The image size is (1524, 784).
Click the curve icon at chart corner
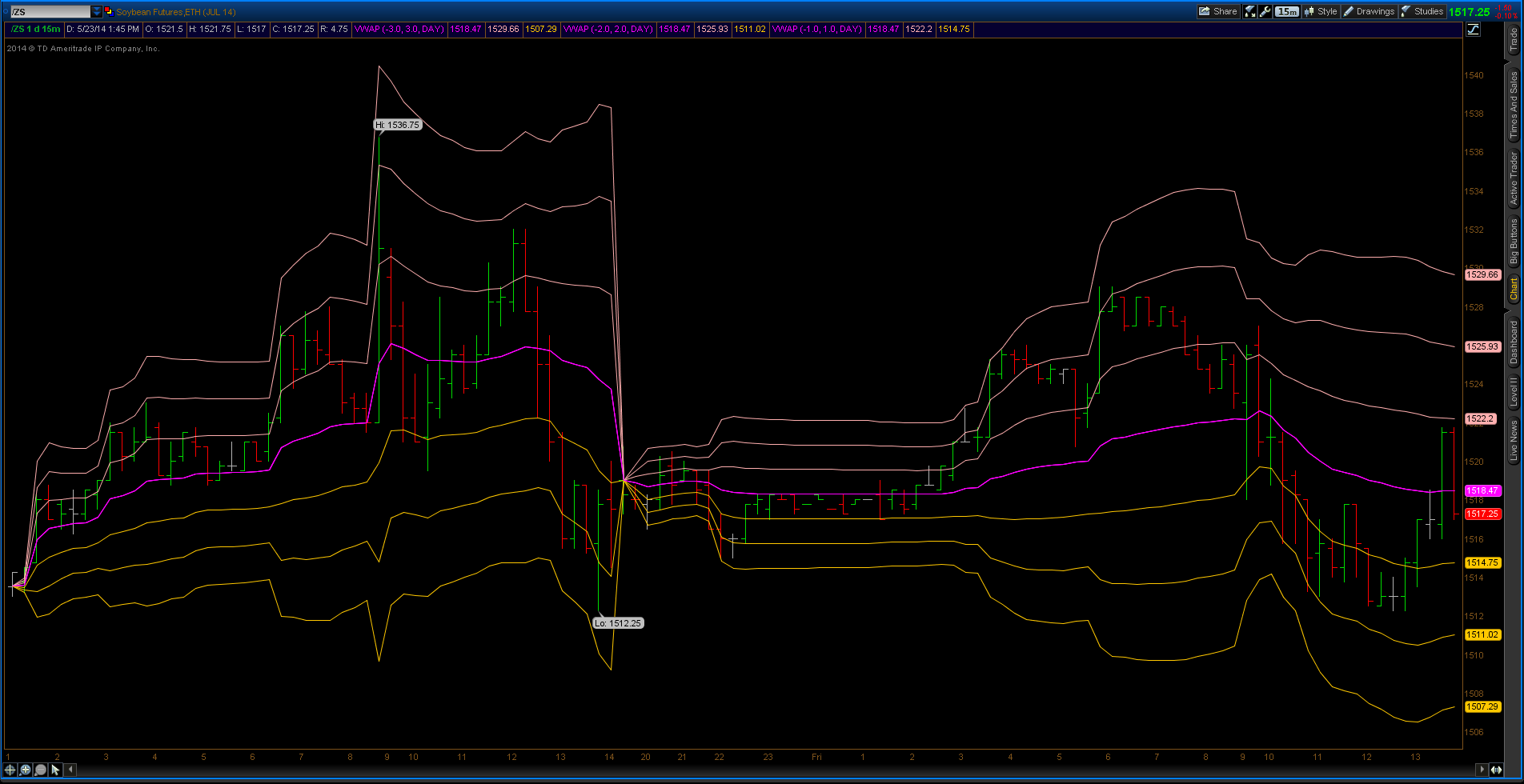pyautogui.click(x=1473, y=30)
